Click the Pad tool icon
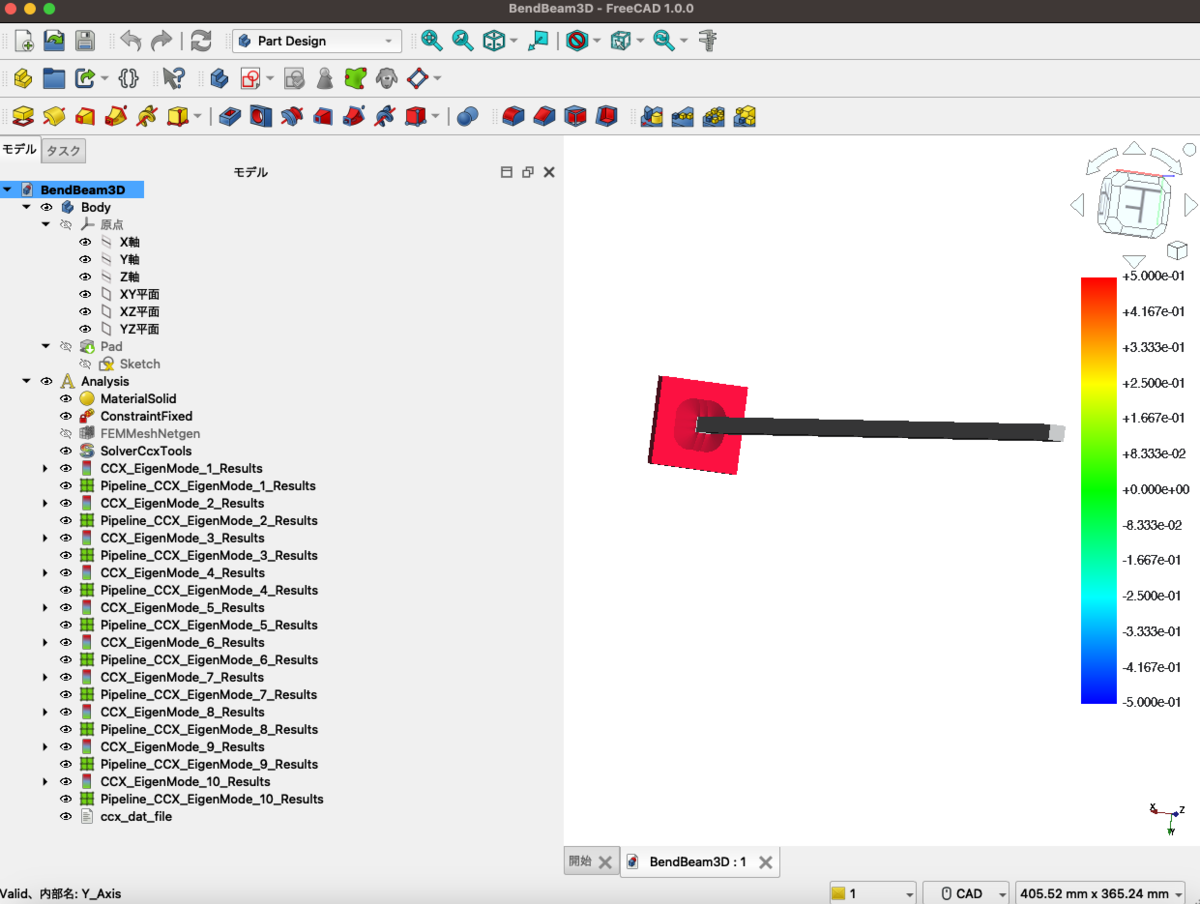This screenshot has height=904, width=1200. tap(24, 116)
